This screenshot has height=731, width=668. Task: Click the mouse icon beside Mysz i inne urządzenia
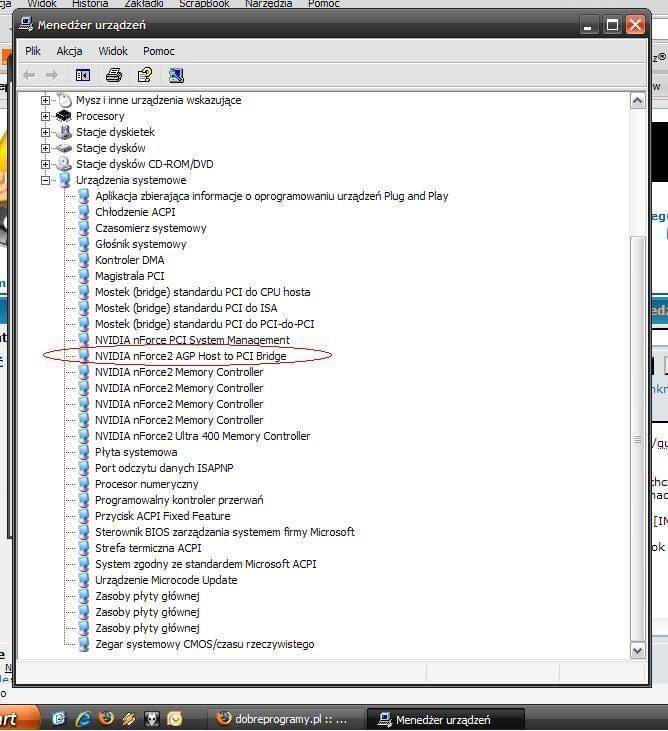point(64,100)
